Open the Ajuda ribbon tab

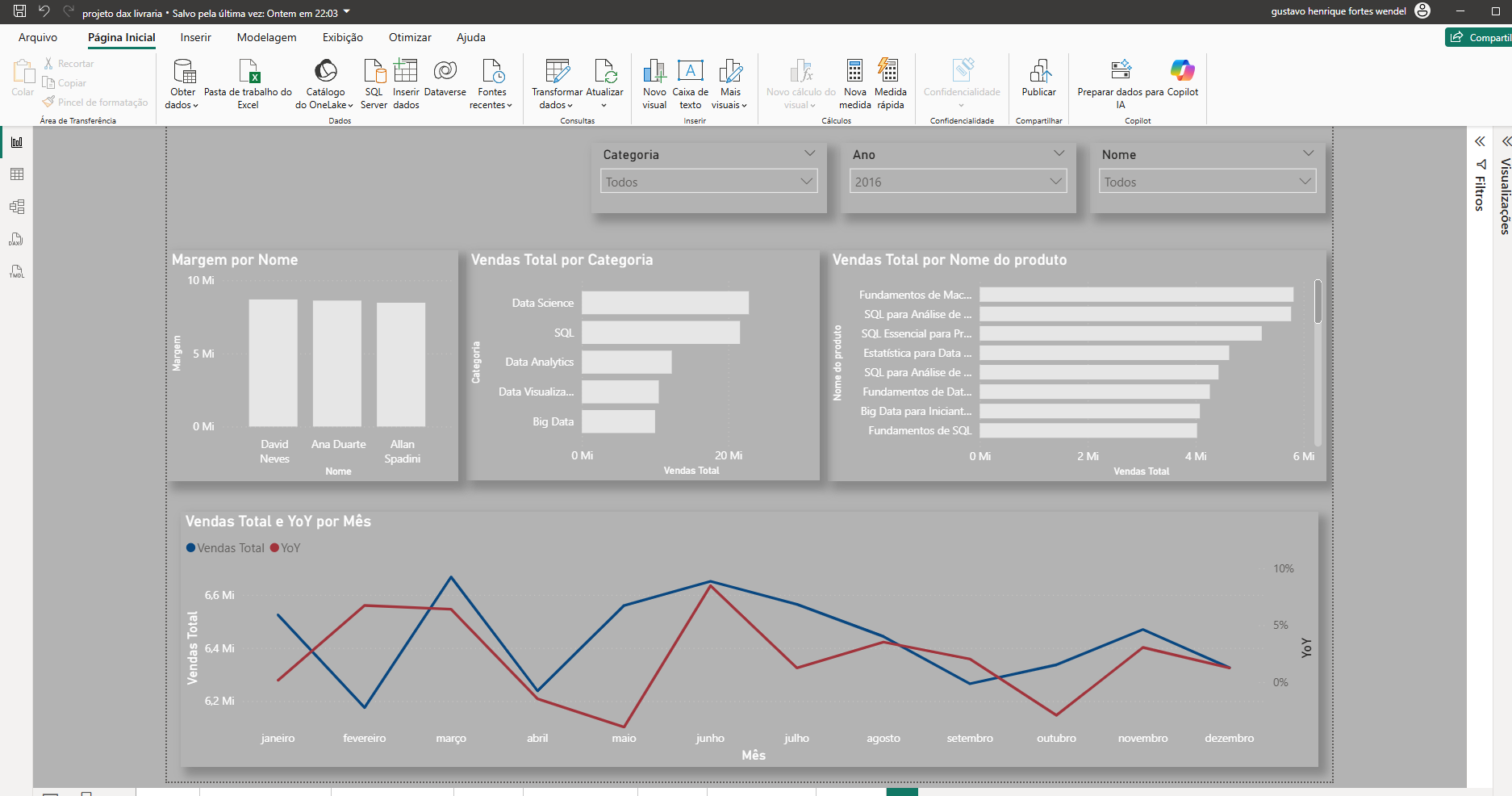coord(471,37)
